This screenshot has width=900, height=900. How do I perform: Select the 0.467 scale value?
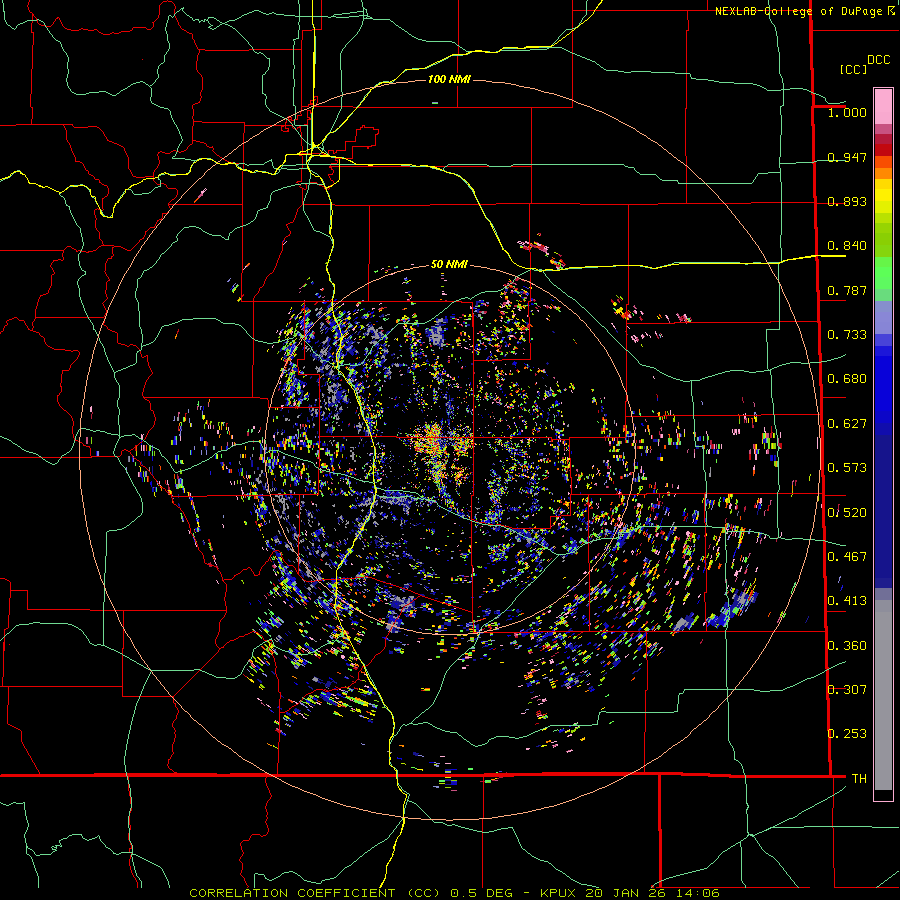click(x=847, y=557)
